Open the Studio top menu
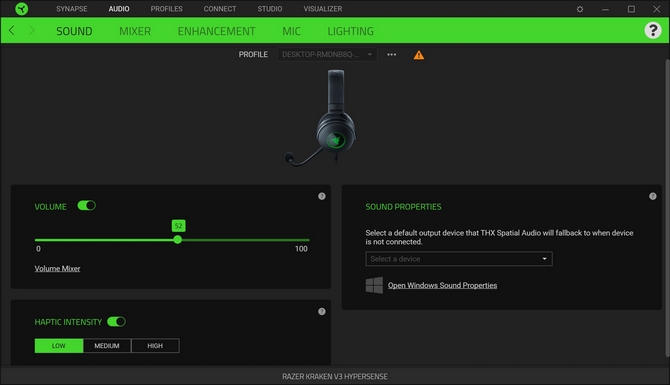This screenshot has height=385, width=670. pyautogui.click(x=270, y=9)
